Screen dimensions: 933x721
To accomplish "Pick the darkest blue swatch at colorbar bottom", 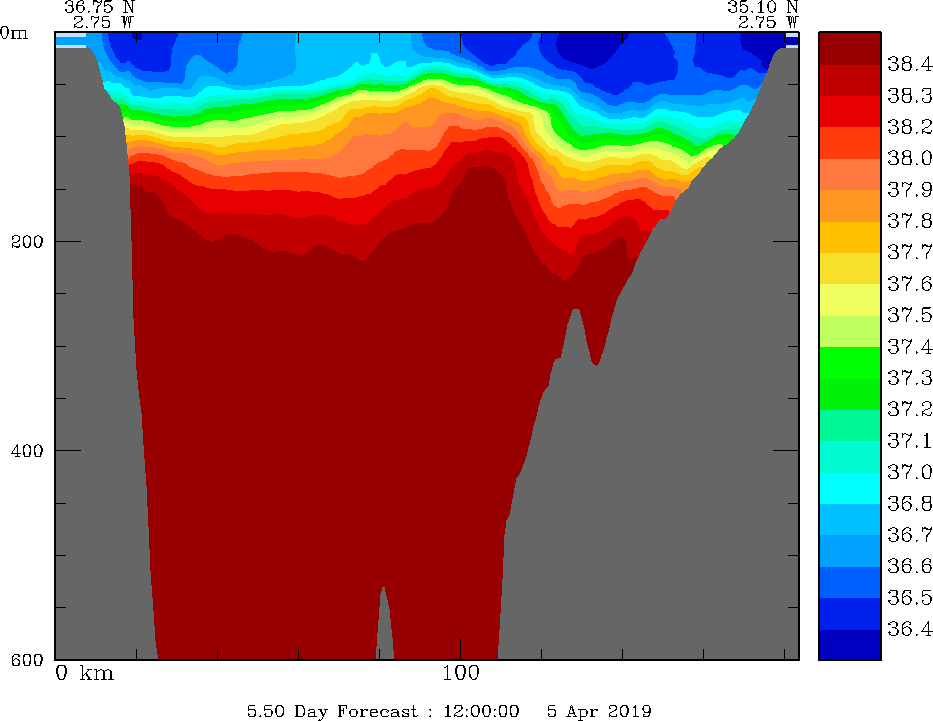I will click(850, 645).
